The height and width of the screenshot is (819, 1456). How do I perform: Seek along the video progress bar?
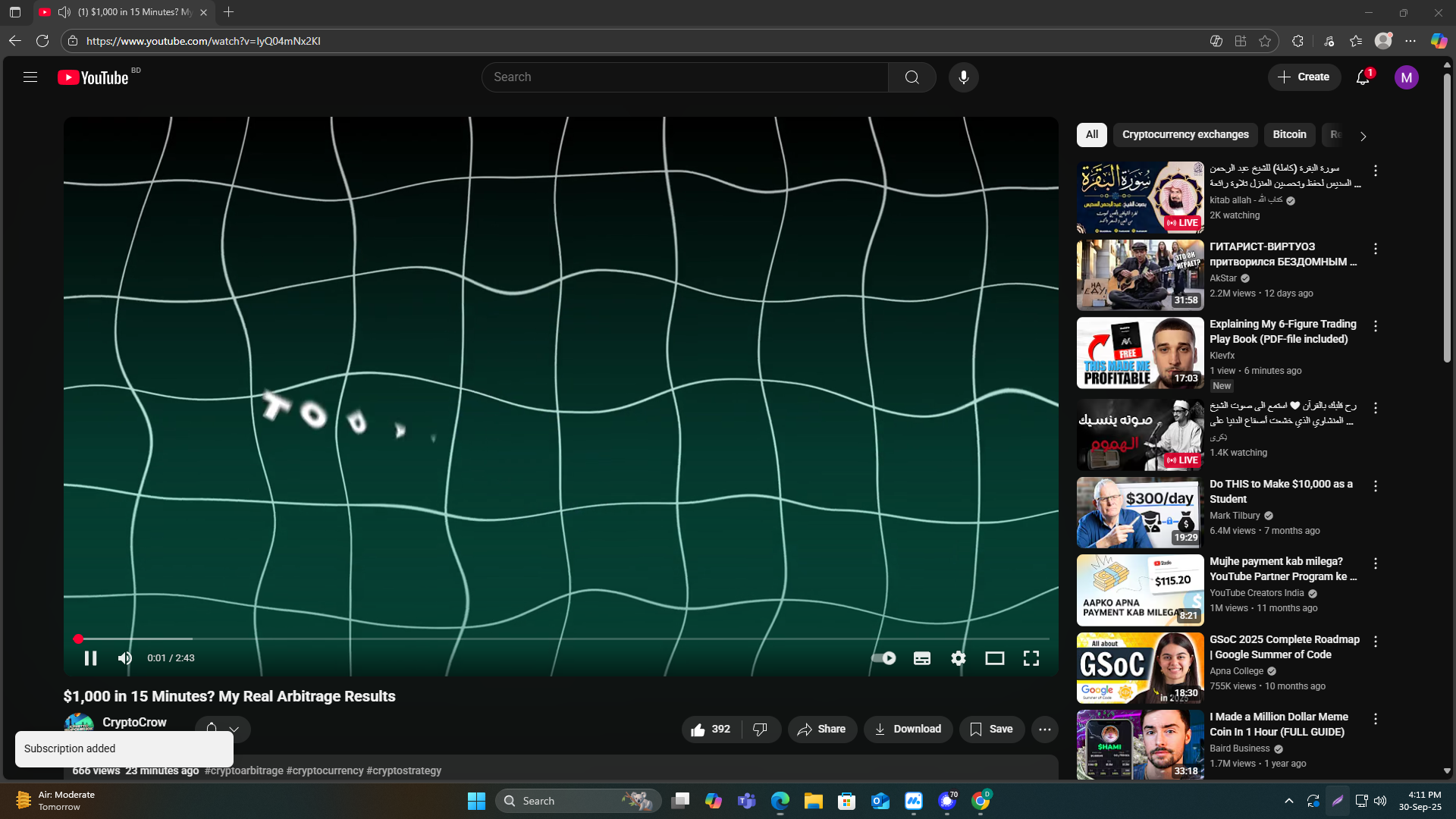[x=561, y=639]
